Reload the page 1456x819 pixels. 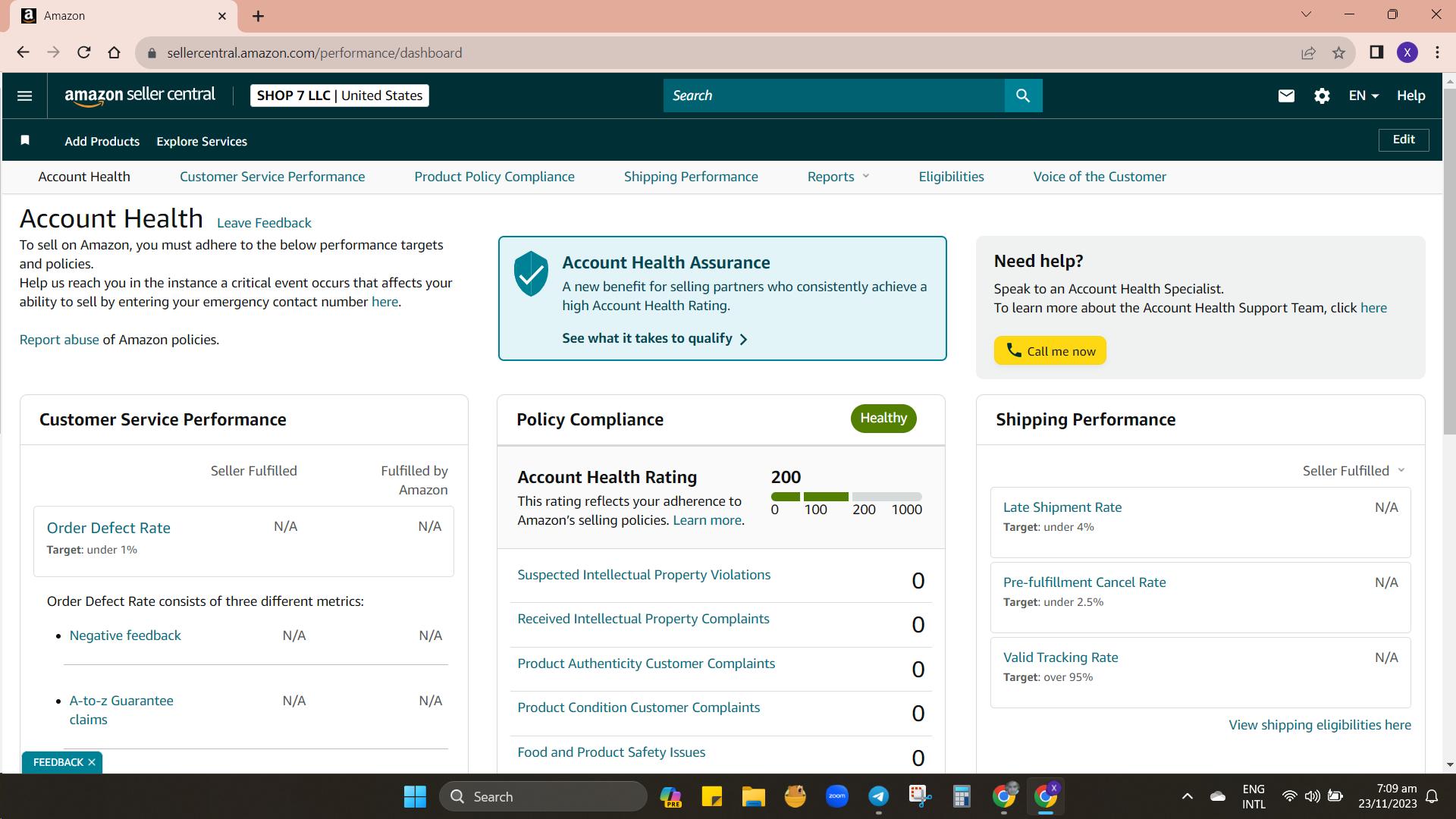coord(84,52)
